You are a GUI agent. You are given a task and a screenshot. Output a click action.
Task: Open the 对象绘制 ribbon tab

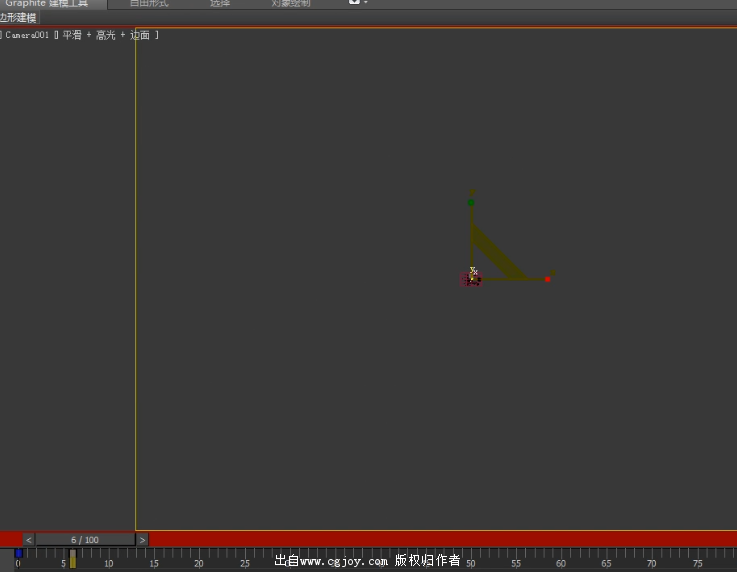pos(290,4)
